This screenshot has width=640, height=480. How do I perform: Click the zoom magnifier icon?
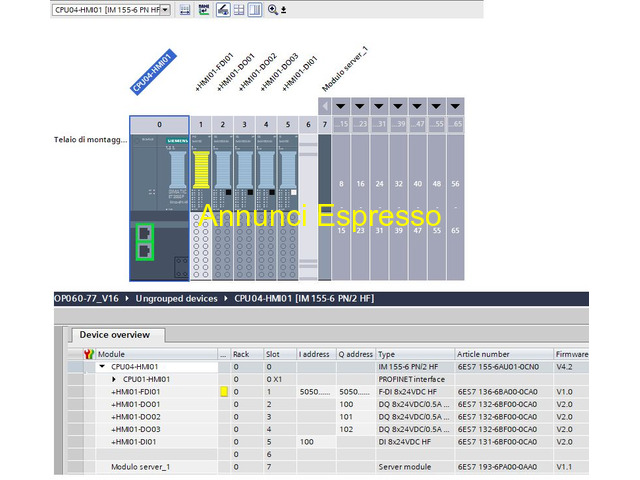(273, 9)
